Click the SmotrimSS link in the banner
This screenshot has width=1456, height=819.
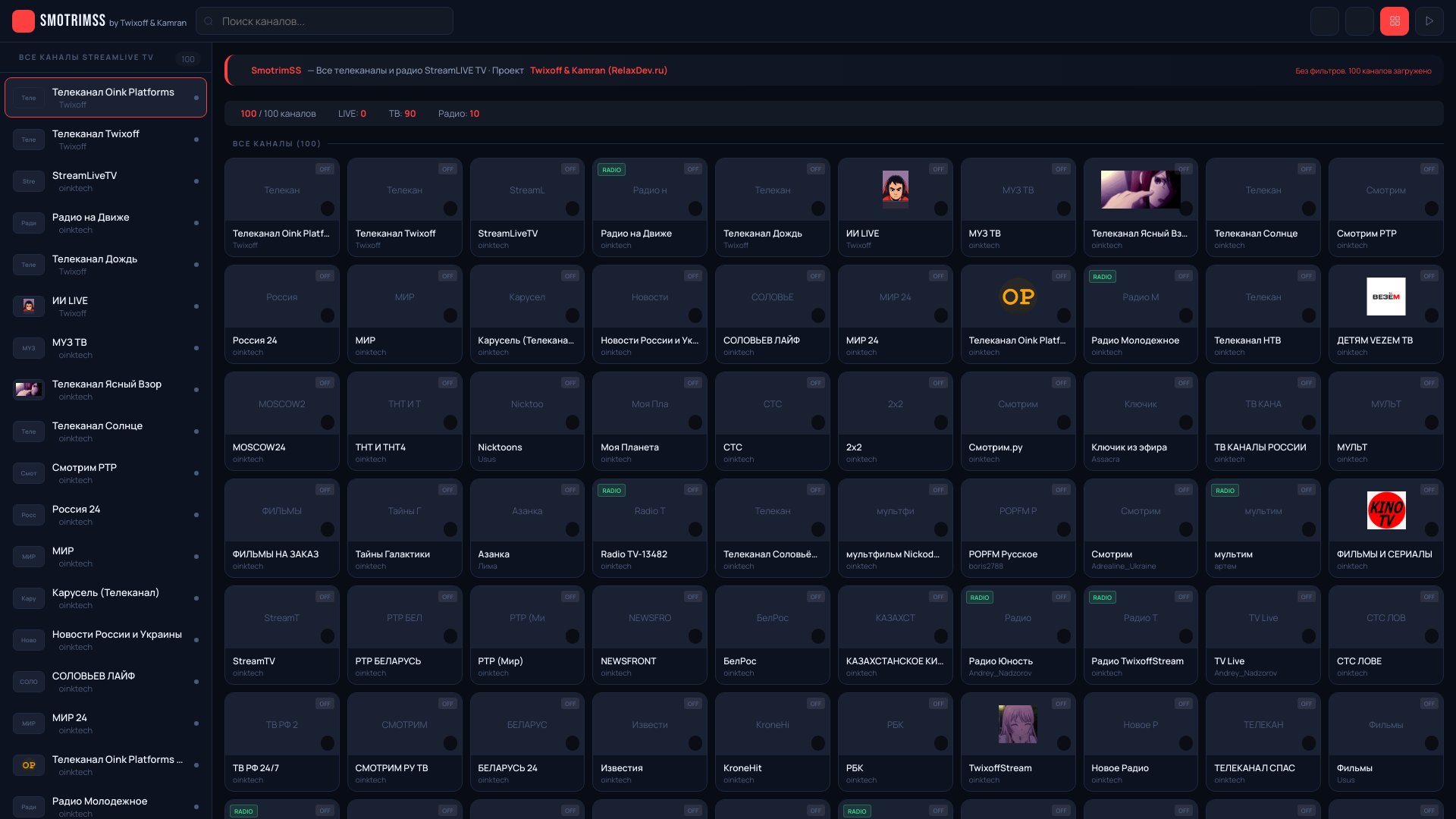[x=276, y=71]
